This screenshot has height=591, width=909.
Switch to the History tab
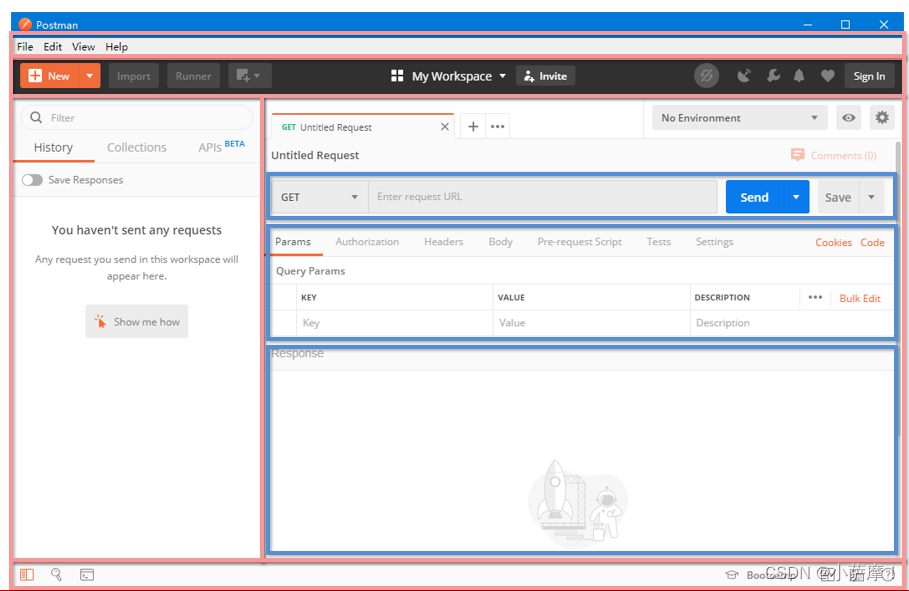[53, 147]
